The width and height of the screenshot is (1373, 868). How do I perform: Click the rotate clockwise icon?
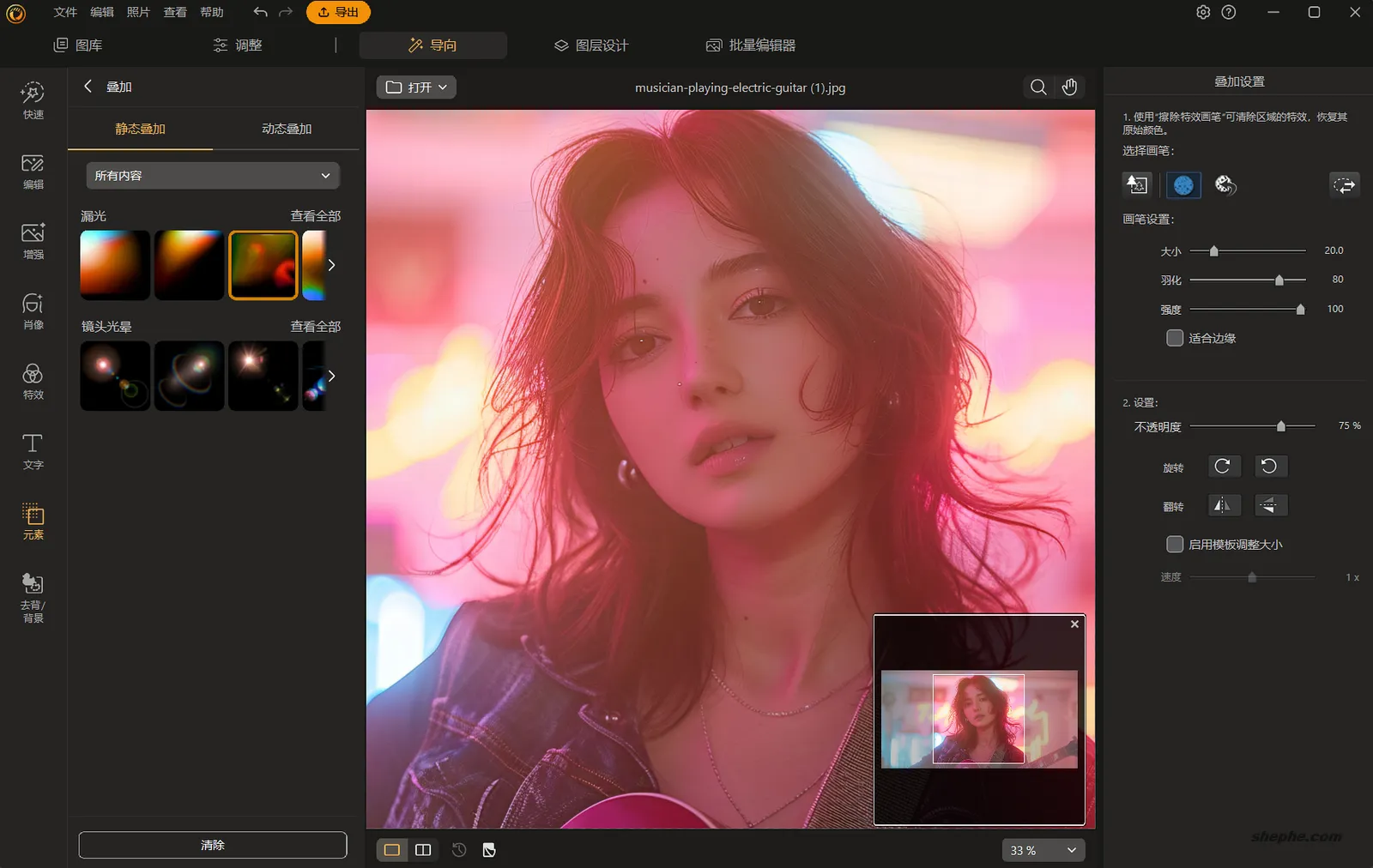(x=1225, y=467)
